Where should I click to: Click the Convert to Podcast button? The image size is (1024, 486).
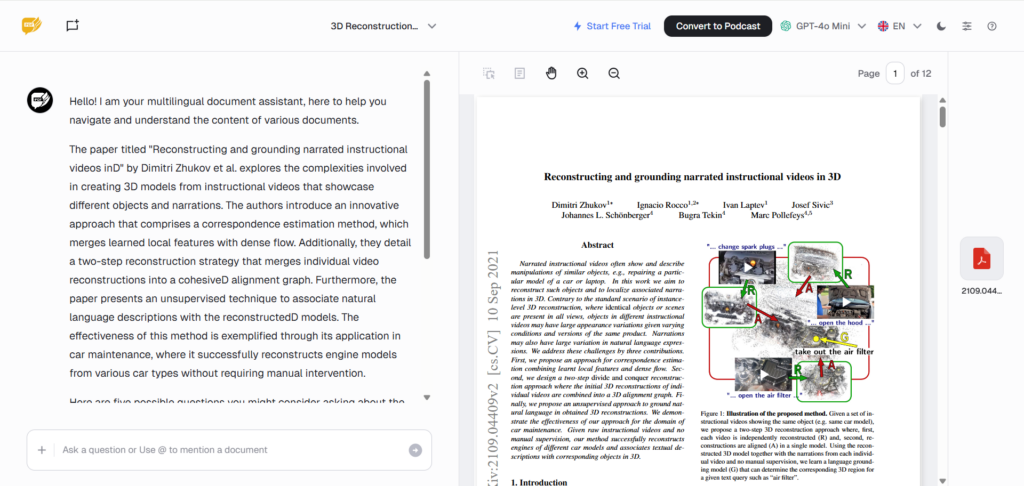pyautogui.click(x=718, y=26)
